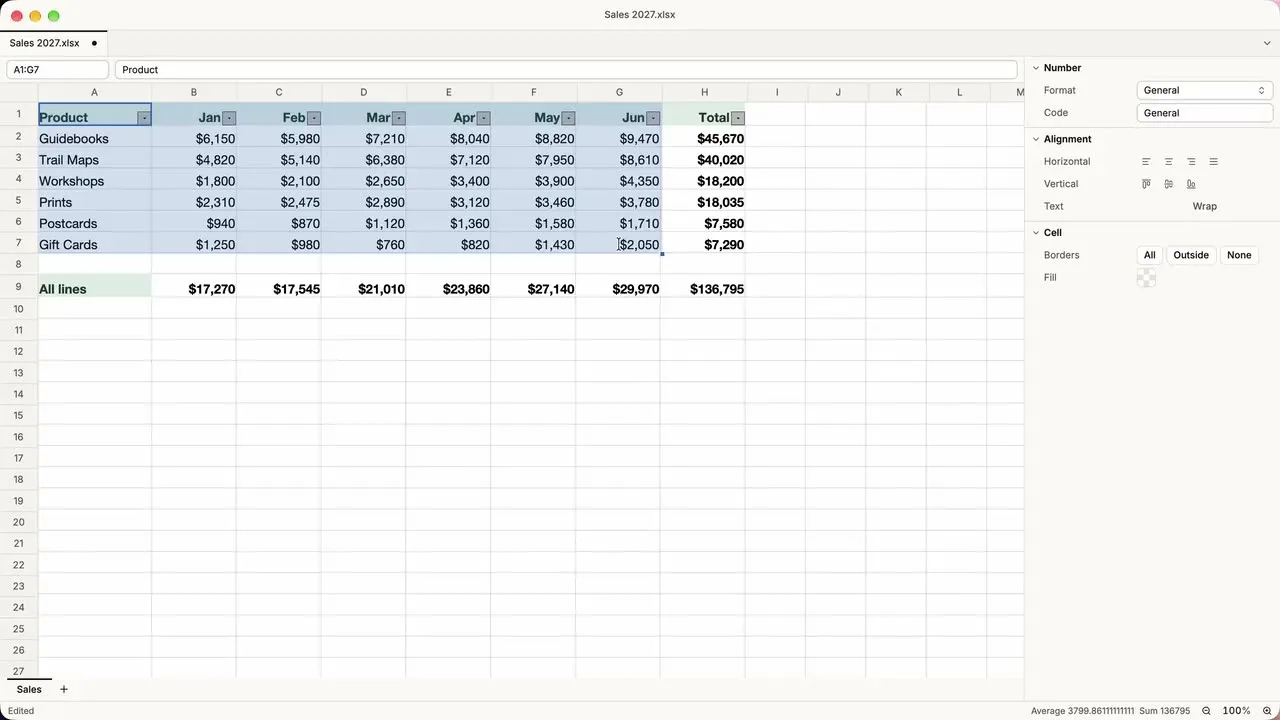Screen dimensions: 1280x720
Task: Click the number format Code field
Action: coord(1204,113)
